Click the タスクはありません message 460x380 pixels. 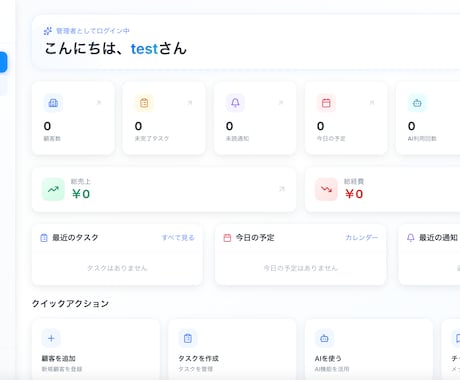click(x=117, y=268)
